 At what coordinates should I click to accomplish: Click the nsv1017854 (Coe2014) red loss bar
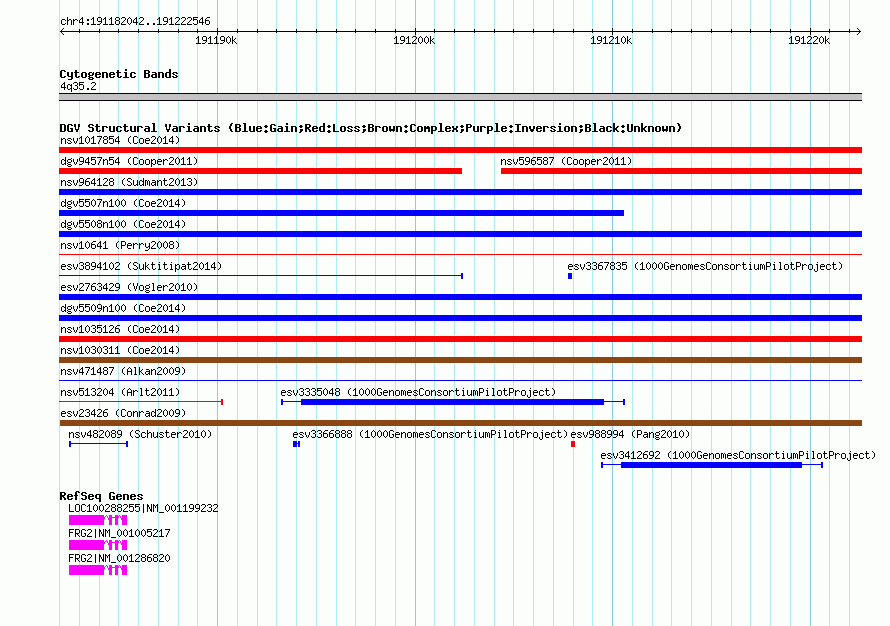(460, 150)
